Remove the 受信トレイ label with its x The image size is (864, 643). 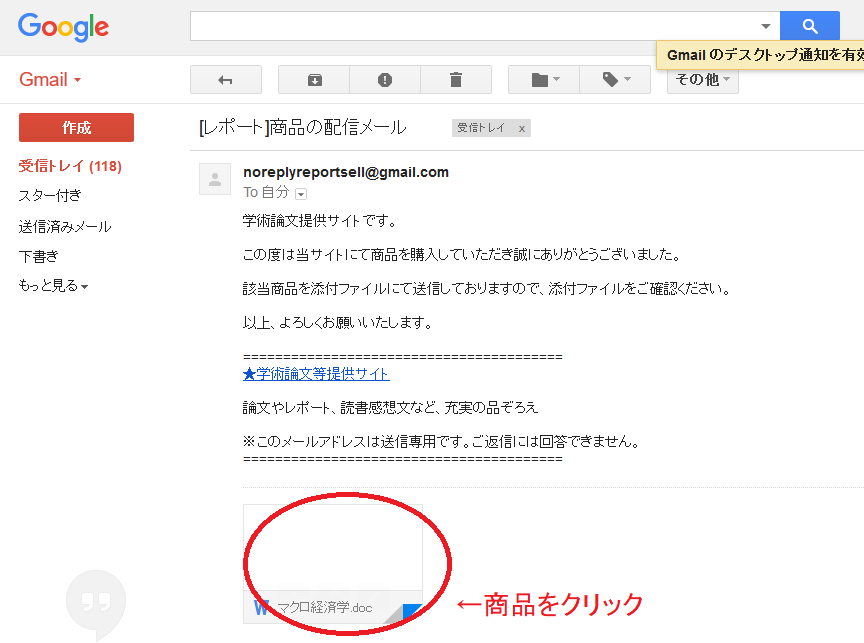click(x=521, y=128)
